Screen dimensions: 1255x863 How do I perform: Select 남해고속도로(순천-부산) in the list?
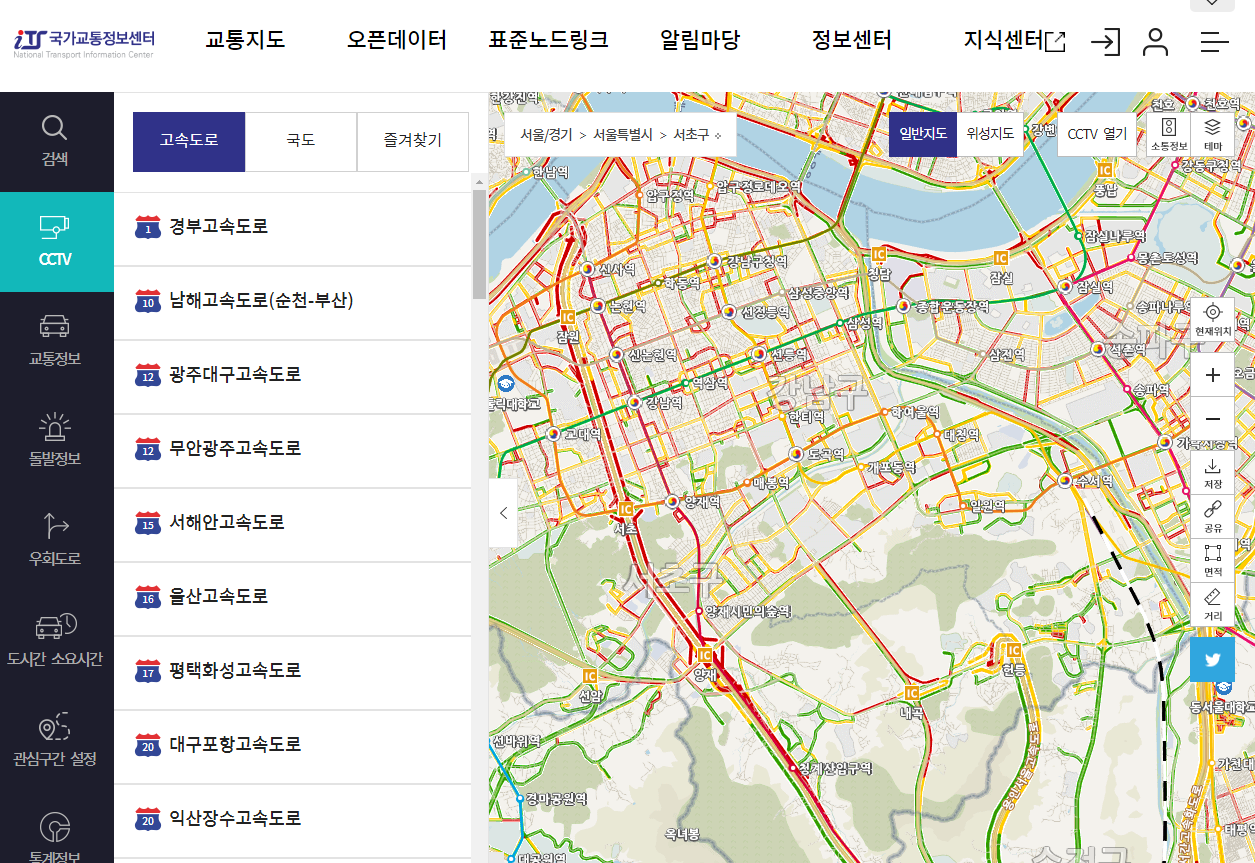293,302
